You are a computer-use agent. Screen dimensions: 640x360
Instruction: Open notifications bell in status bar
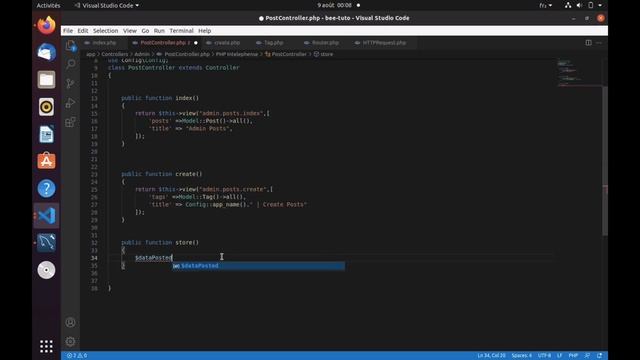tap(599, 356)
